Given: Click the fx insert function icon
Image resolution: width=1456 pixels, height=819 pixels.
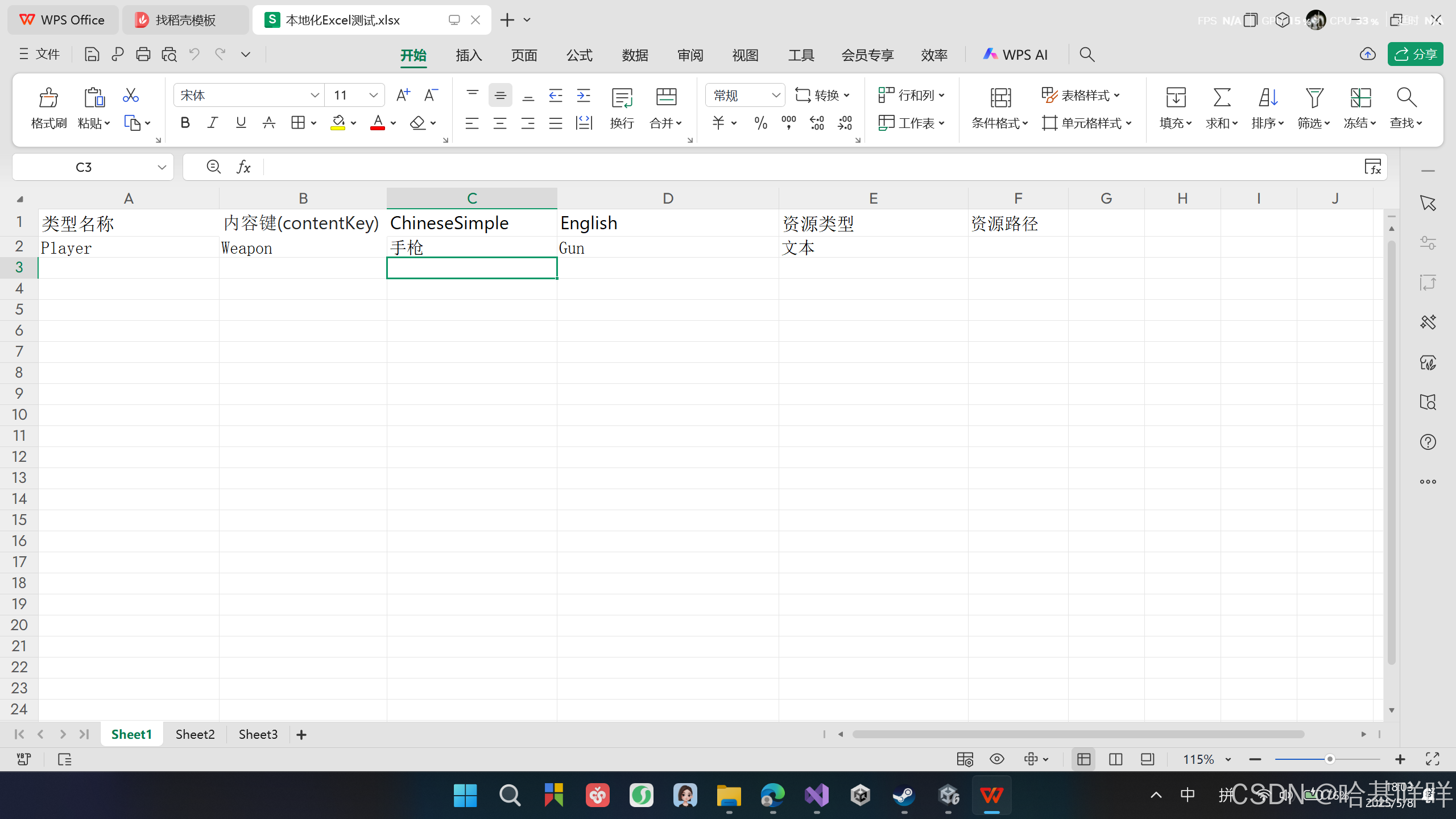Looking at the screenshot, I should point(243,167).
